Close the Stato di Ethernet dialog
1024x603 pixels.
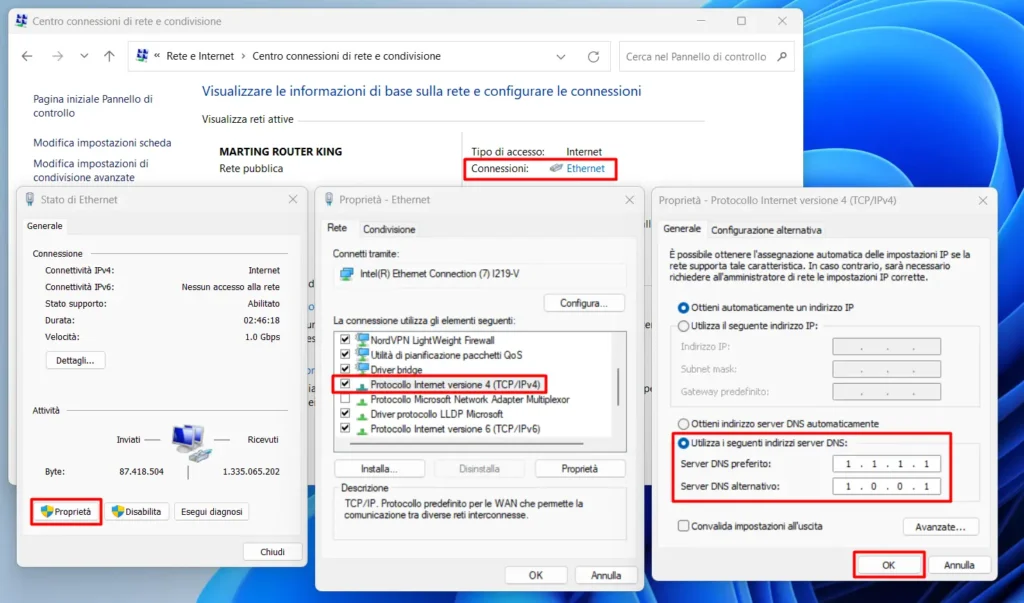click(x=293, y=199)
